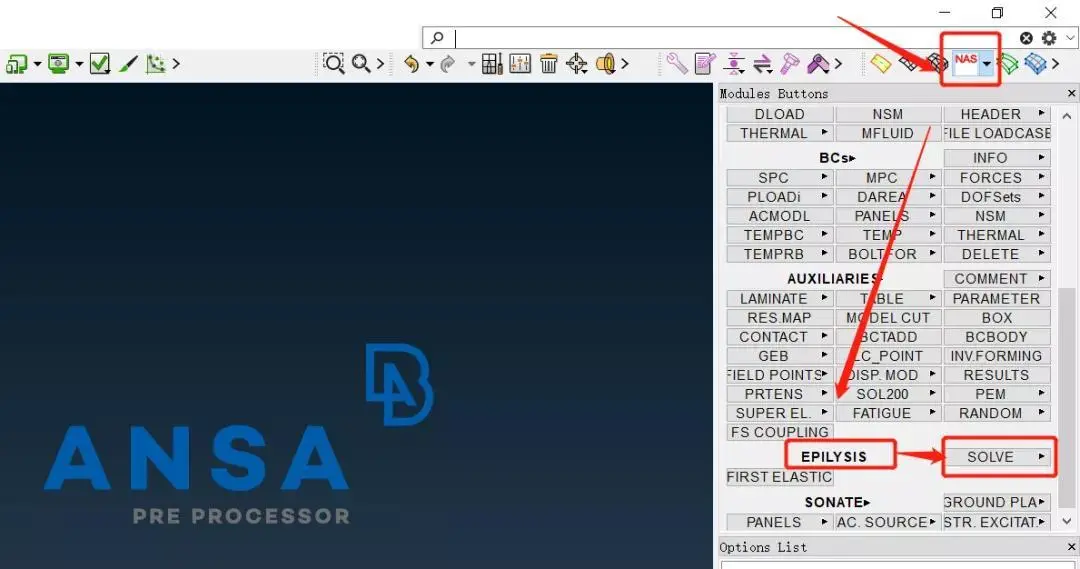Screen dimensions: 1080x569
Task: Open dropdown beside the green monitor icon
Action: tap(79, 64)
